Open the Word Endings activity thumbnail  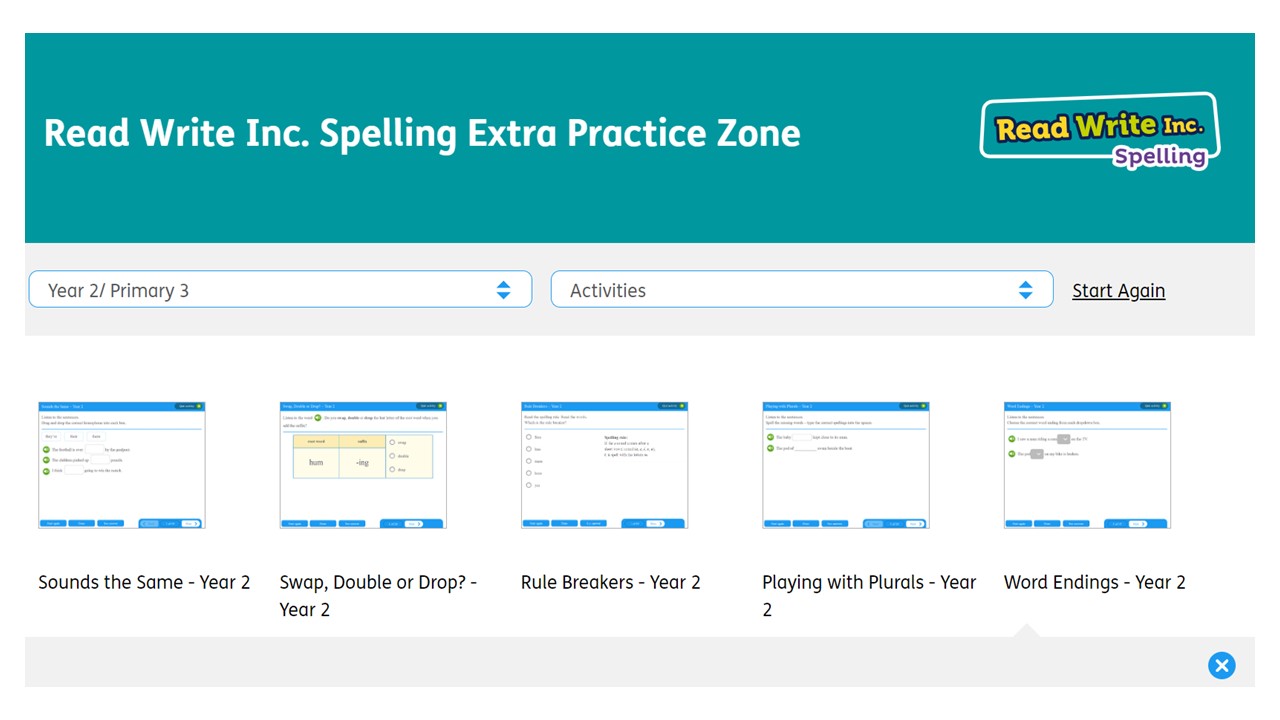(1087, 465)
